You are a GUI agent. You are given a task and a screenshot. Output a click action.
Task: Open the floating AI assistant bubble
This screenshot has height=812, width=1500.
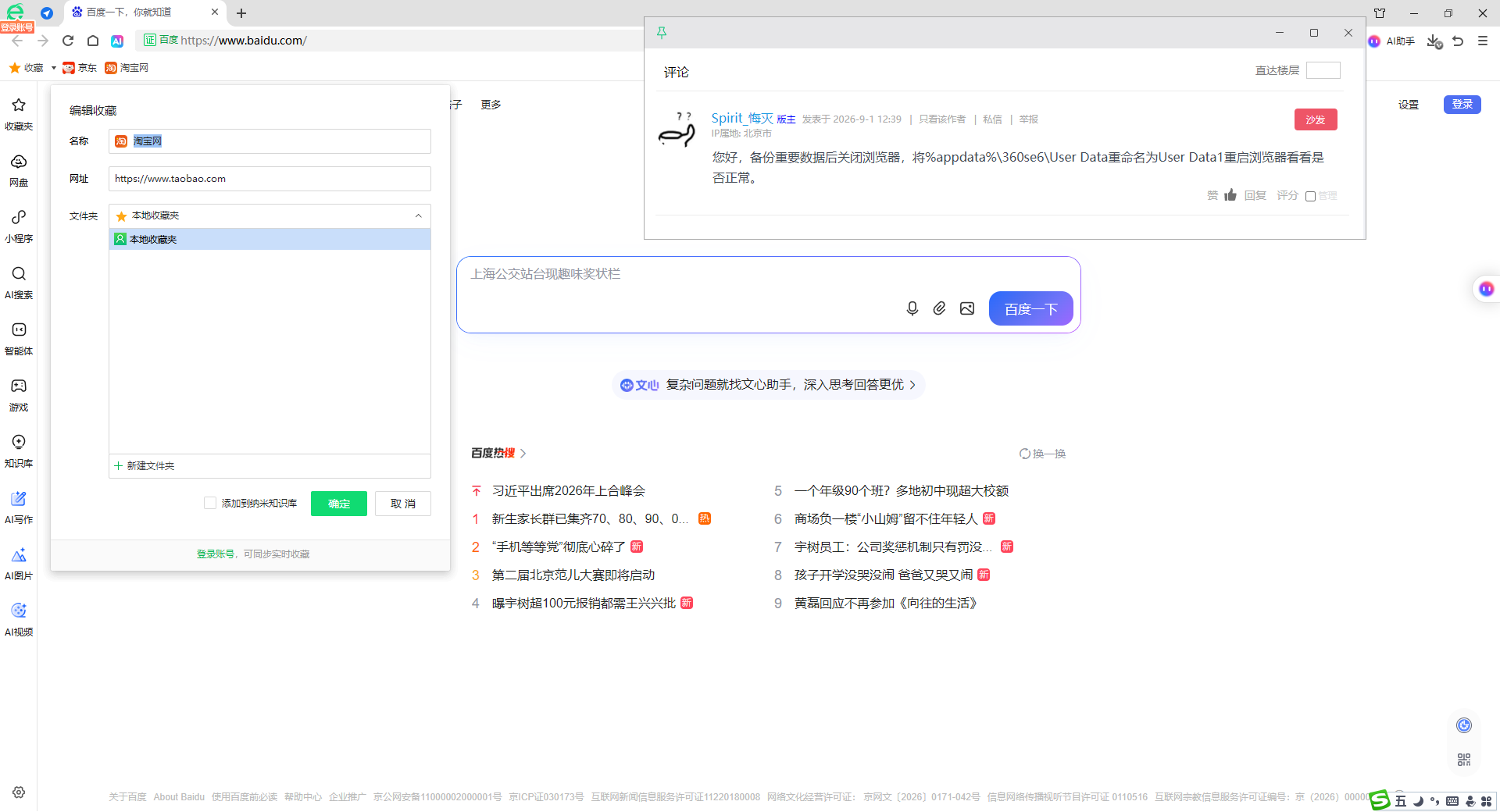[x=1486, y=289]
